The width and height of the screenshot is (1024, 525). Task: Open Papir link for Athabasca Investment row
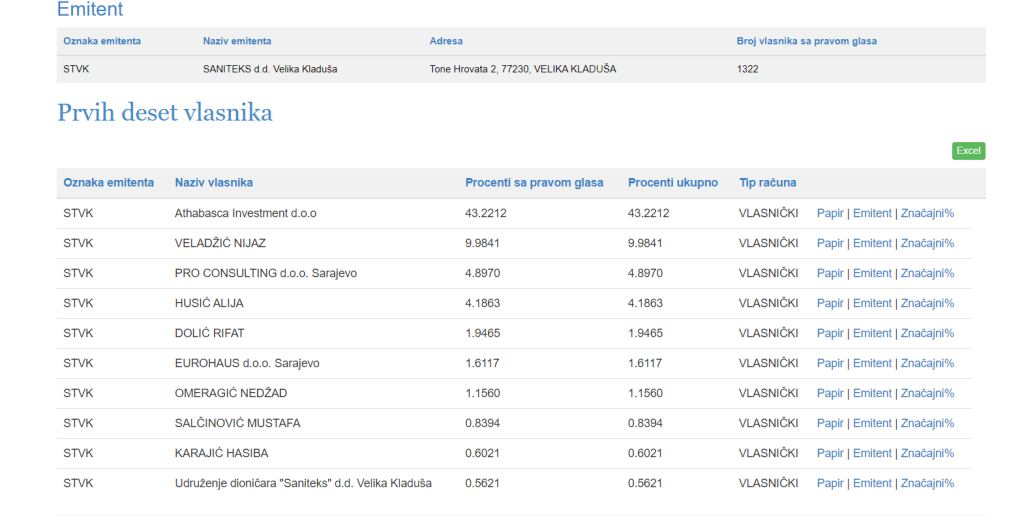point(830,213)
